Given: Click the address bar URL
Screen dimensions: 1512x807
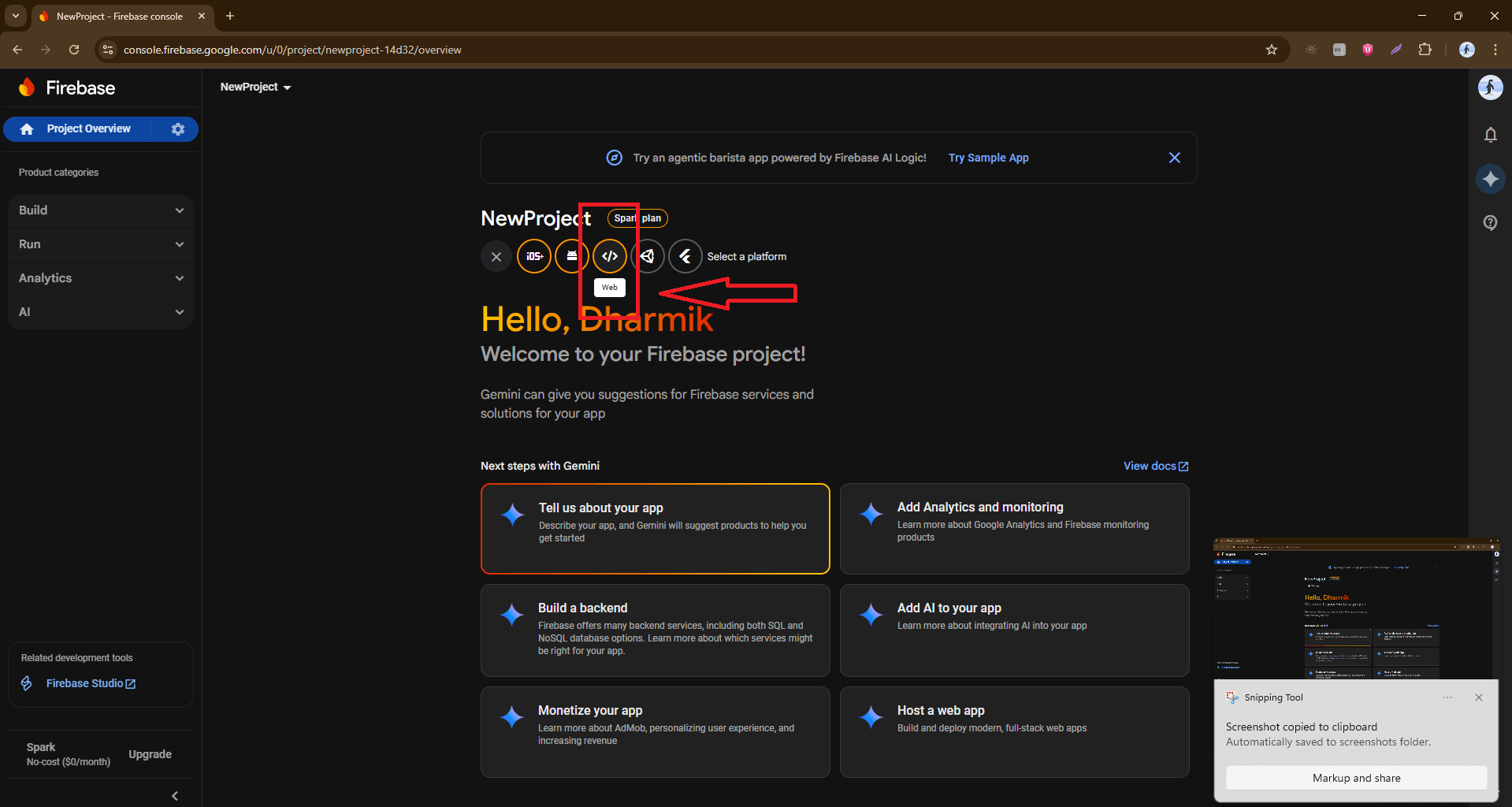Looking at the screenshot, I should [x=292, y=50].
